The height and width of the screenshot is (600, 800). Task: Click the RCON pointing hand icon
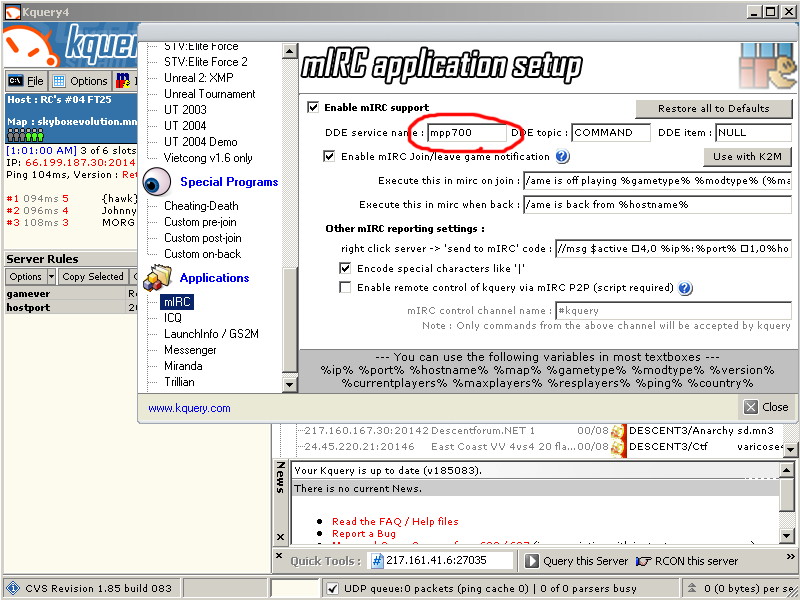tap(643, 561)
